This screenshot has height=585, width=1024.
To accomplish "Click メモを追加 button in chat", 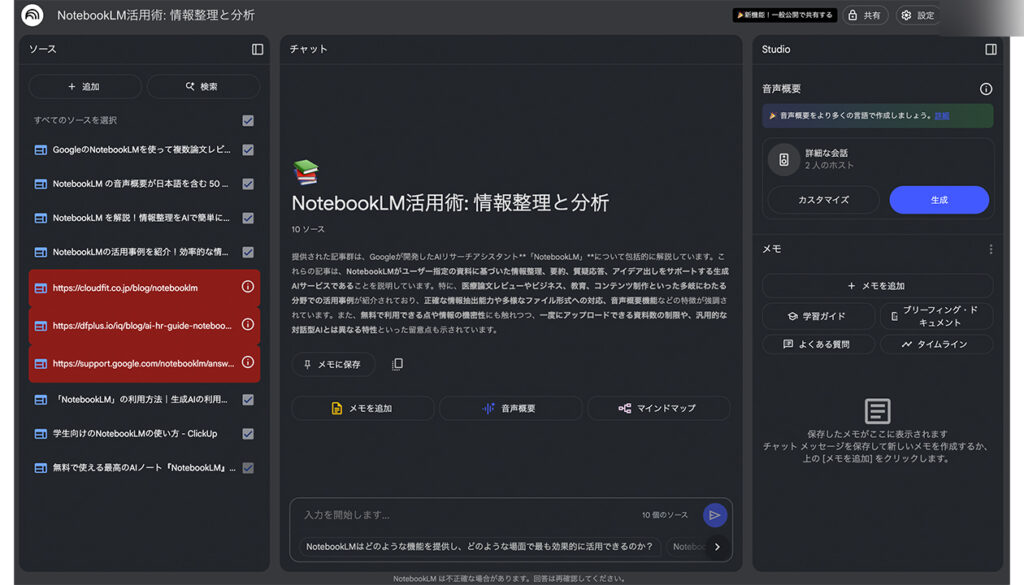I will point(362,409).
